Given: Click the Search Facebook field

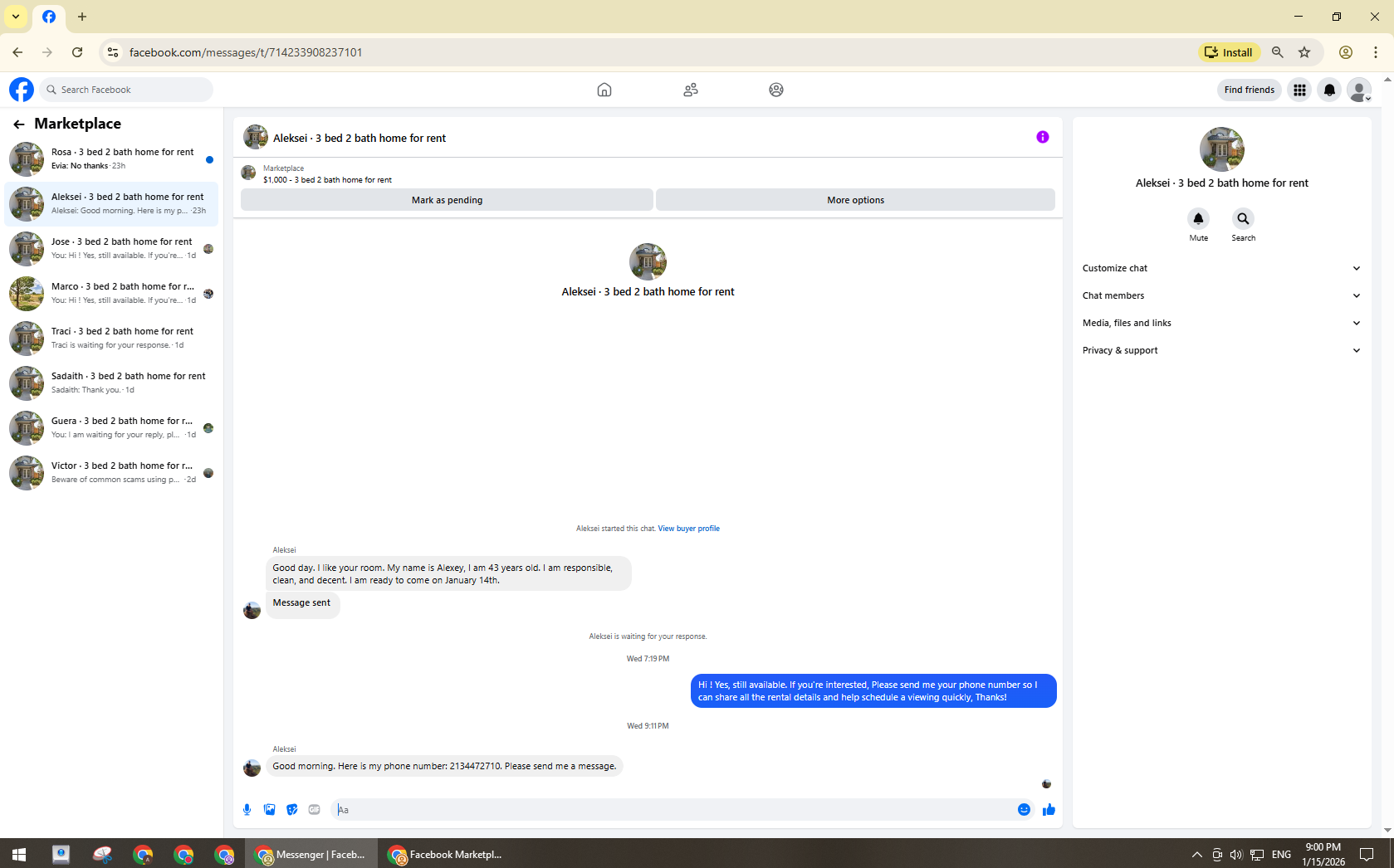Looking at the screenshot, I should pos(126,90).
